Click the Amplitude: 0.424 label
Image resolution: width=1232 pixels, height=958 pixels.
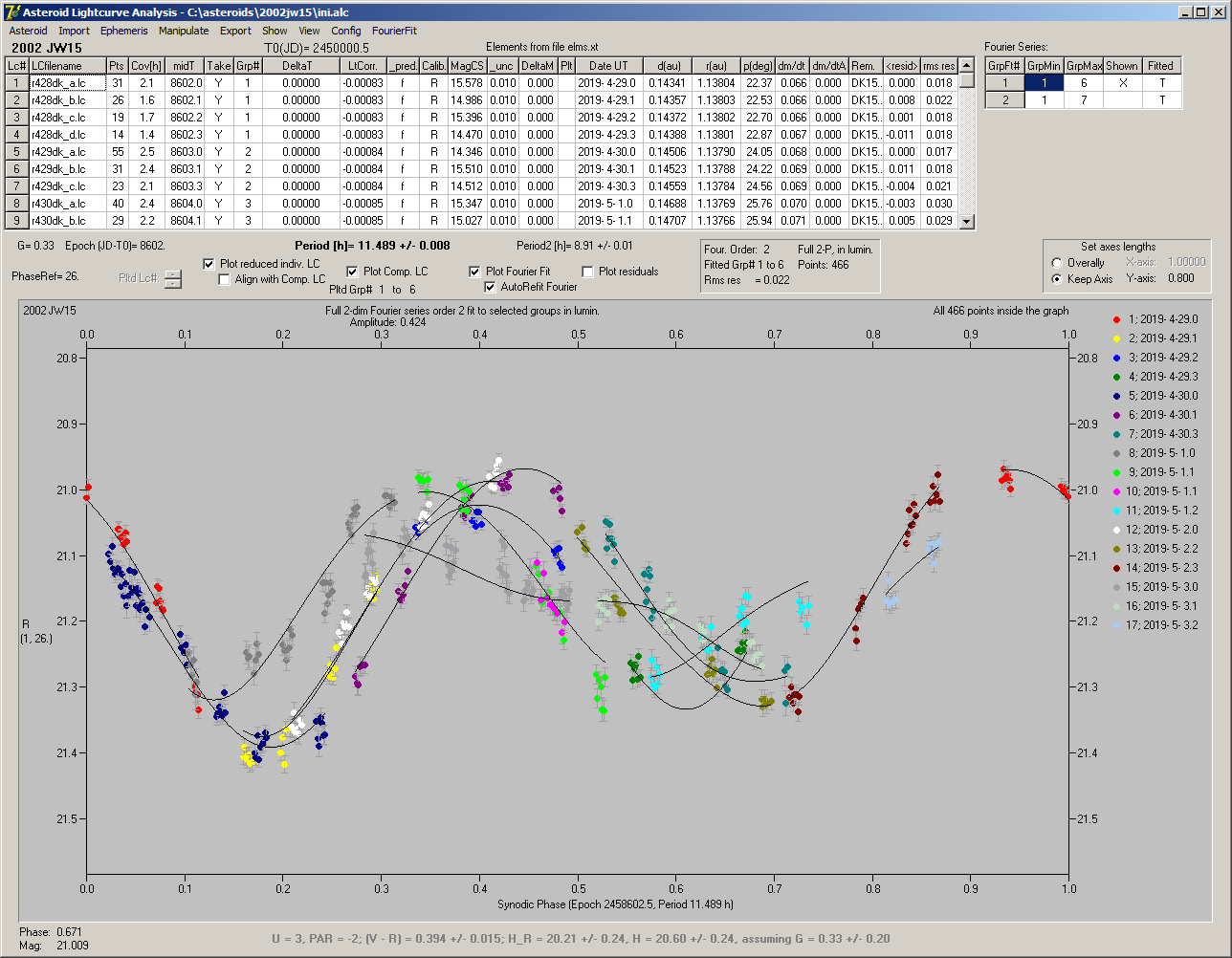coord(388,322)
